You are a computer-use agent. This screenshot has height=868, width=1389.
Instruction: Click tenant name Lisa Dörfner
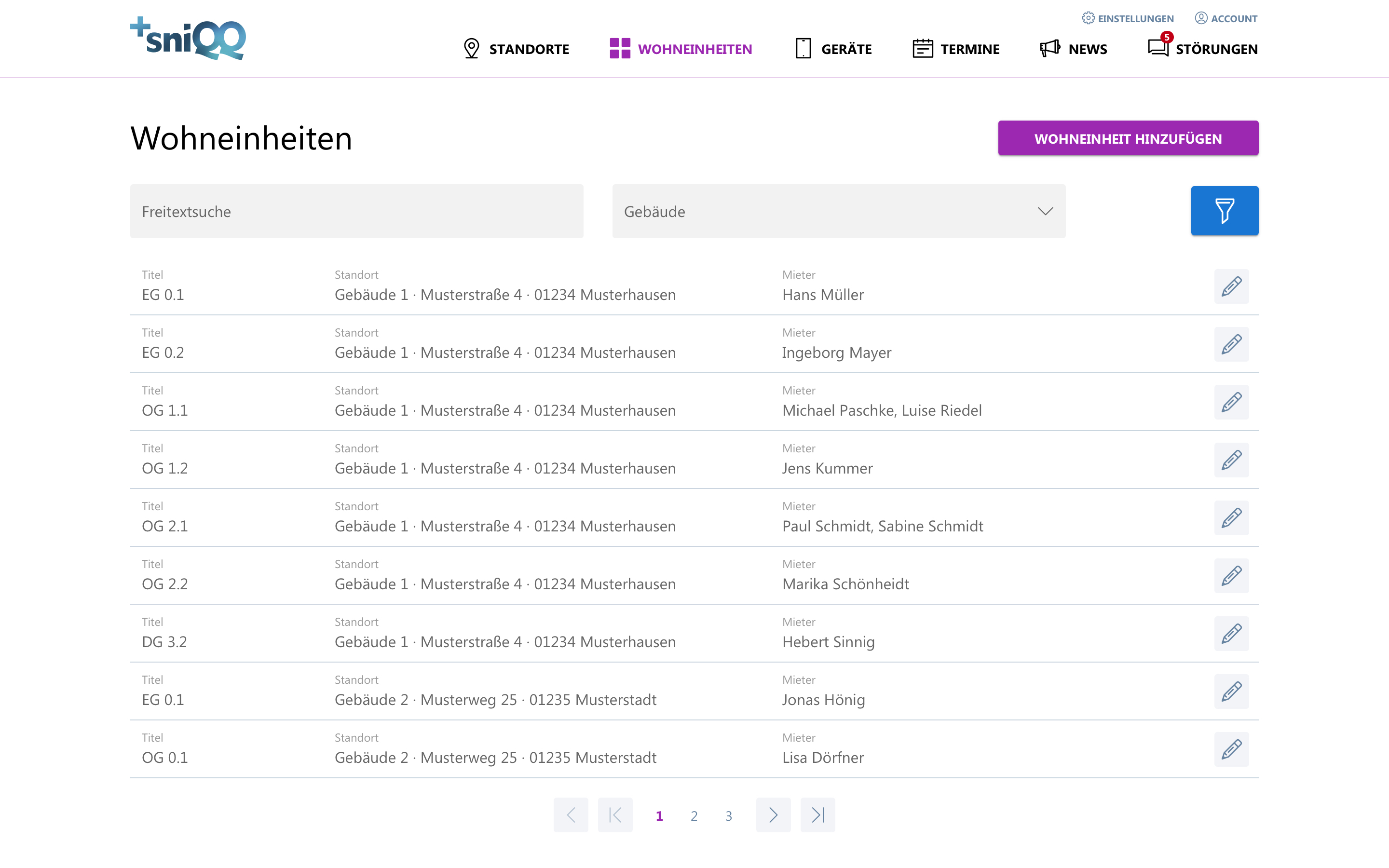(x=822, y=758)
